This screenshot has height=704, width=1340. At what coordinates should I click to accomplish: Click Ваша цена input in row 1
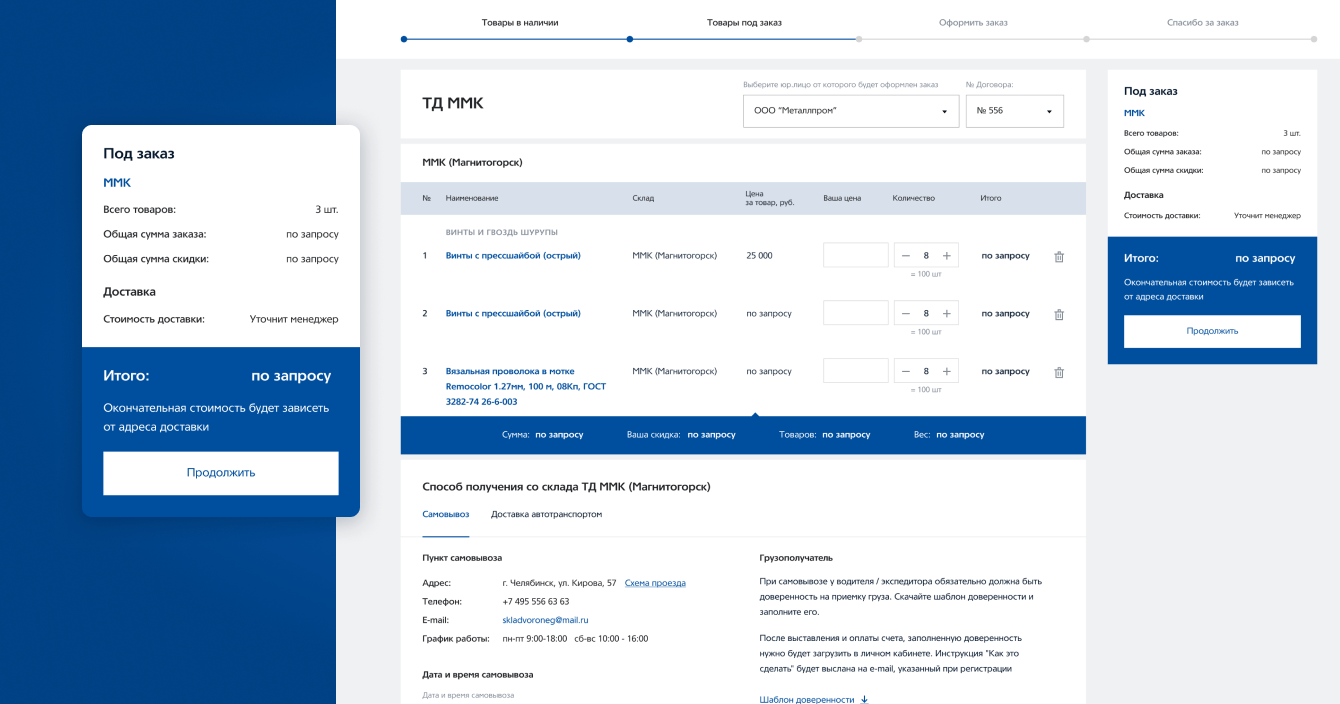856,255
